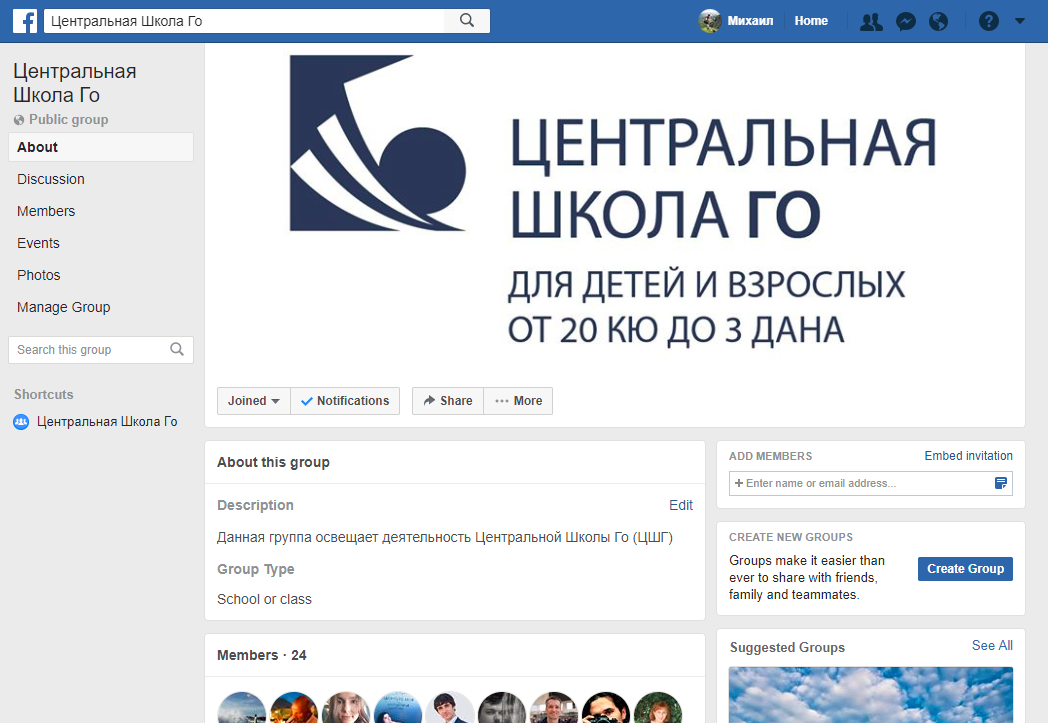Open Manage Group in sidebar
The image size is (1048, 723).
tap(63, 307)
